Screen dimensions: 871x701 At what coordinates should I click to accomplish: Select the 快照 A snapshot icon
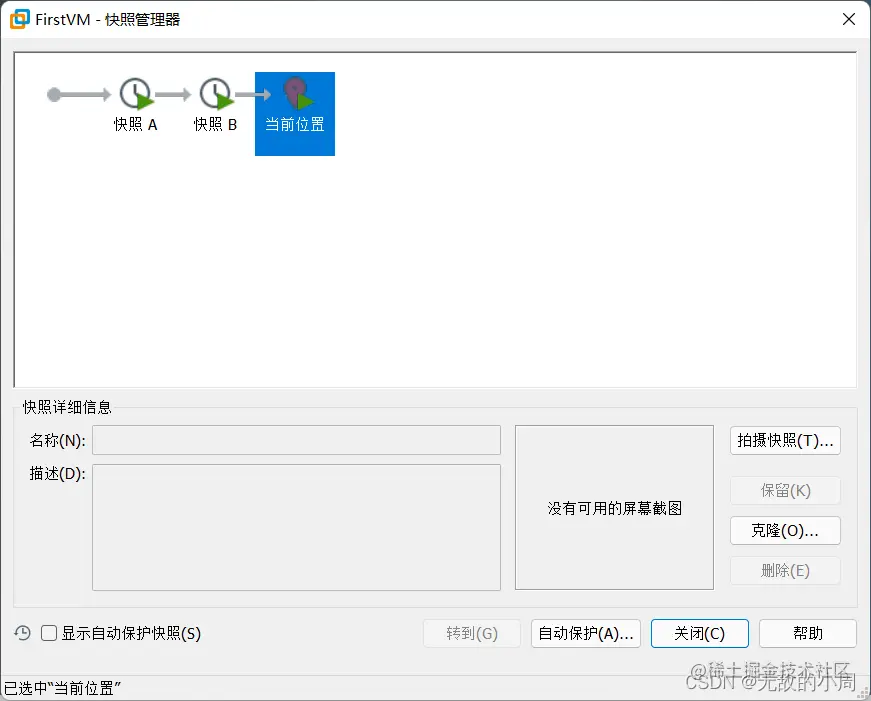(136, 93)
